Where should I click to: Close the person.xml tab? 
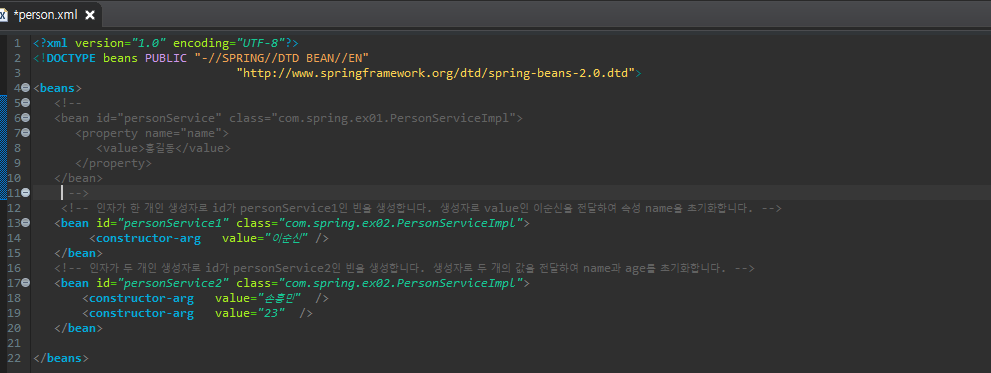coord(90,15)
